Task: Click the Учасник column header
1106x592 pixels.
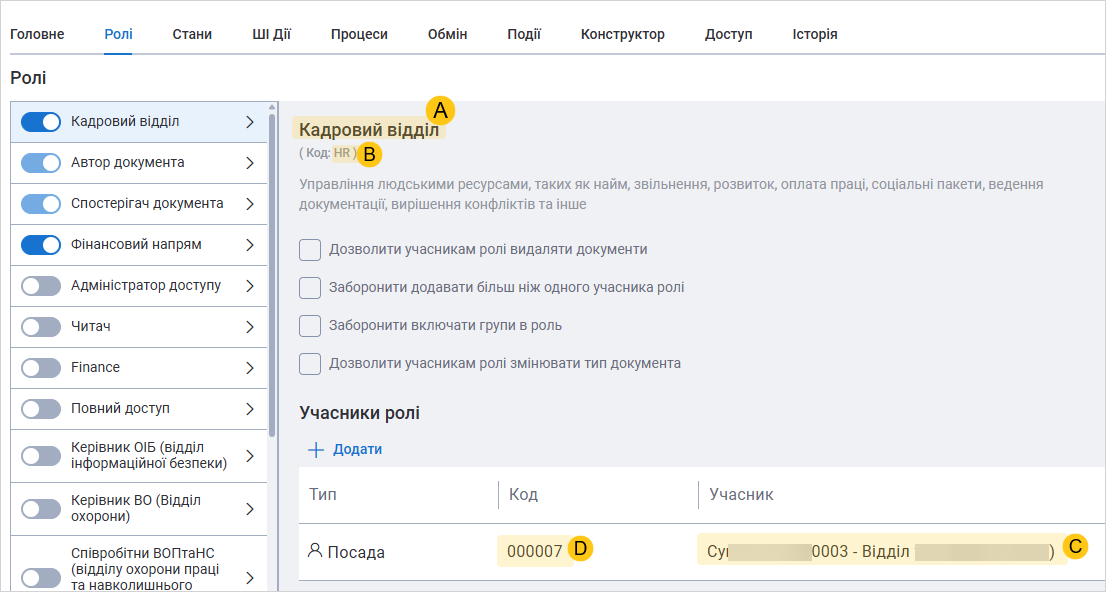Action: tap(741, 494)
